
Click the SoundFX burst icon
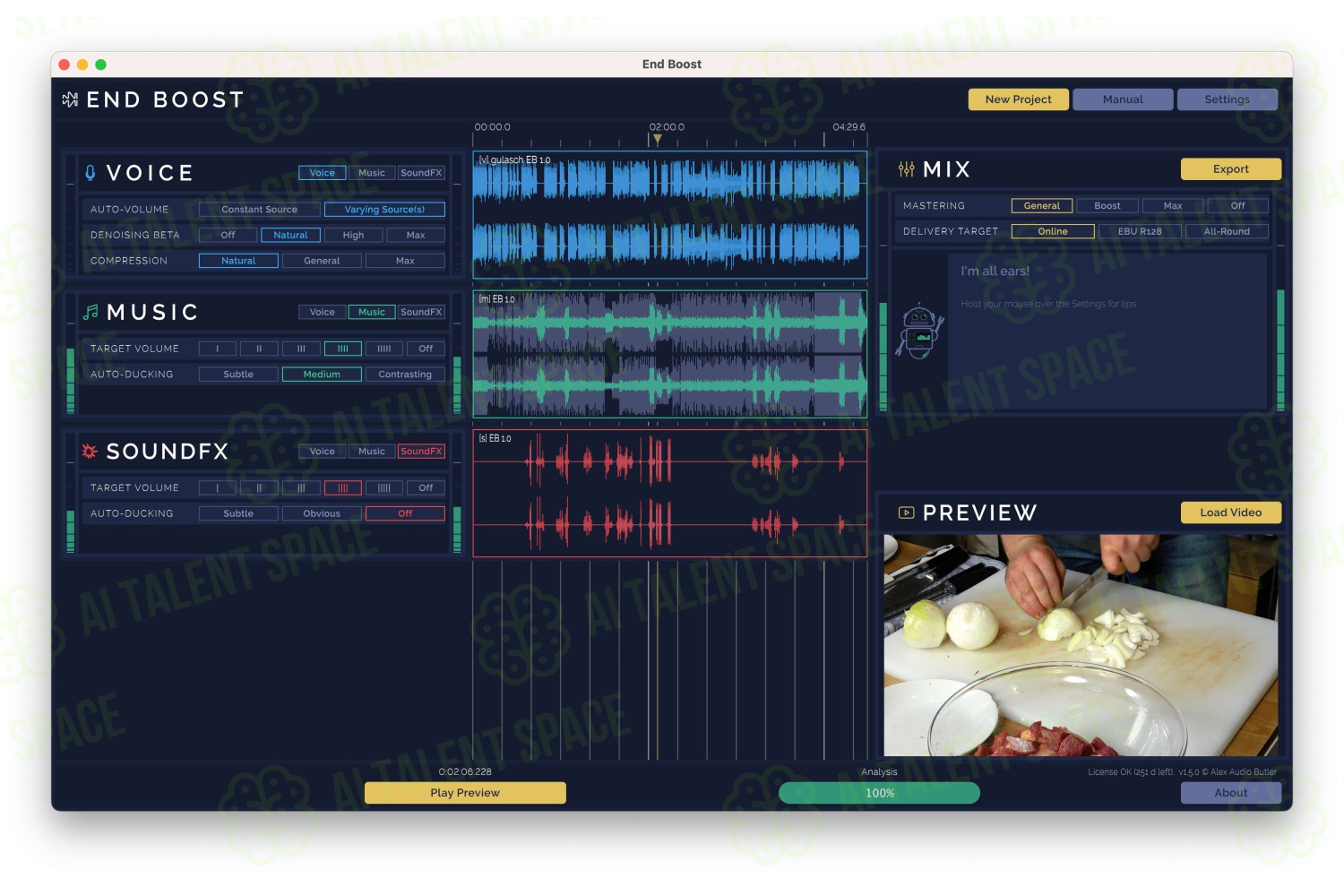pyautogui.click(x=90, y=451)
